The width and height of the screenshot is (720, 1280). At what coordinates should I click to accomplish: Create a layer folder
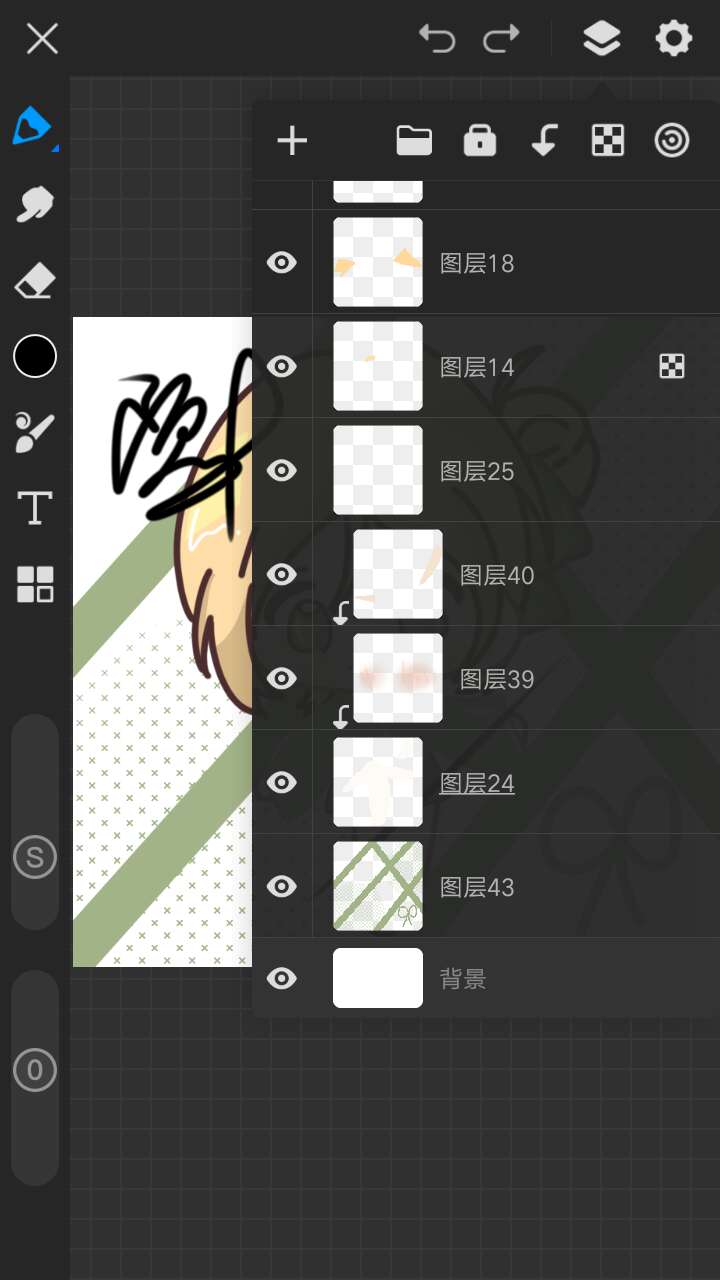[x=414, y=141]
